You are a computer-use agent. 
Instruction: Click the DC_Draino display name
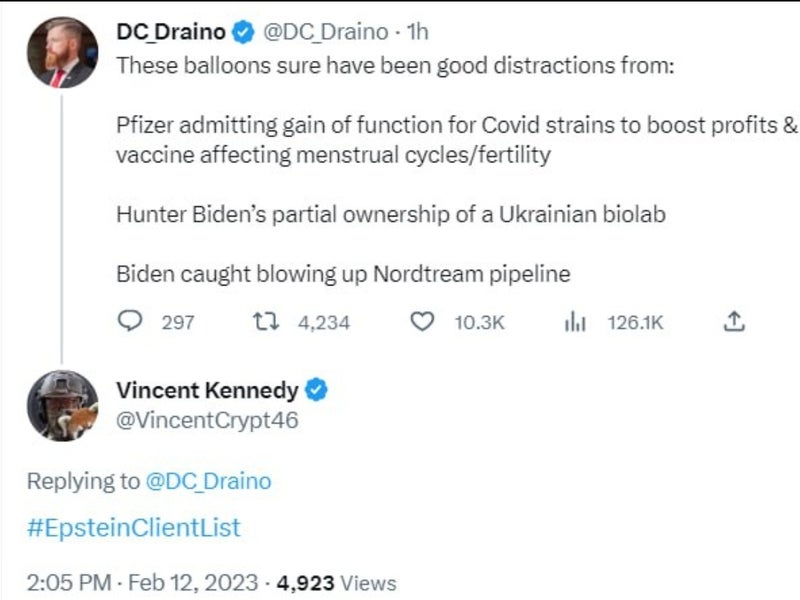click(x=171, y=32)
